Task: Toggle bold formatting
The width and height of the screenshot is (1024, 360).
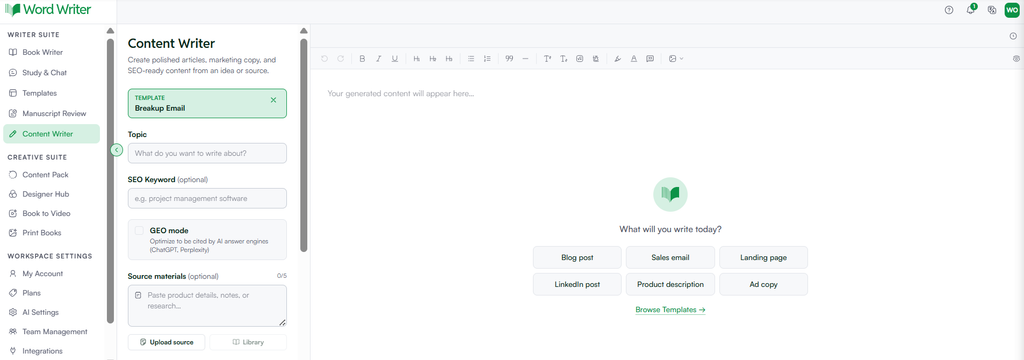Action: tap(362, 59)
